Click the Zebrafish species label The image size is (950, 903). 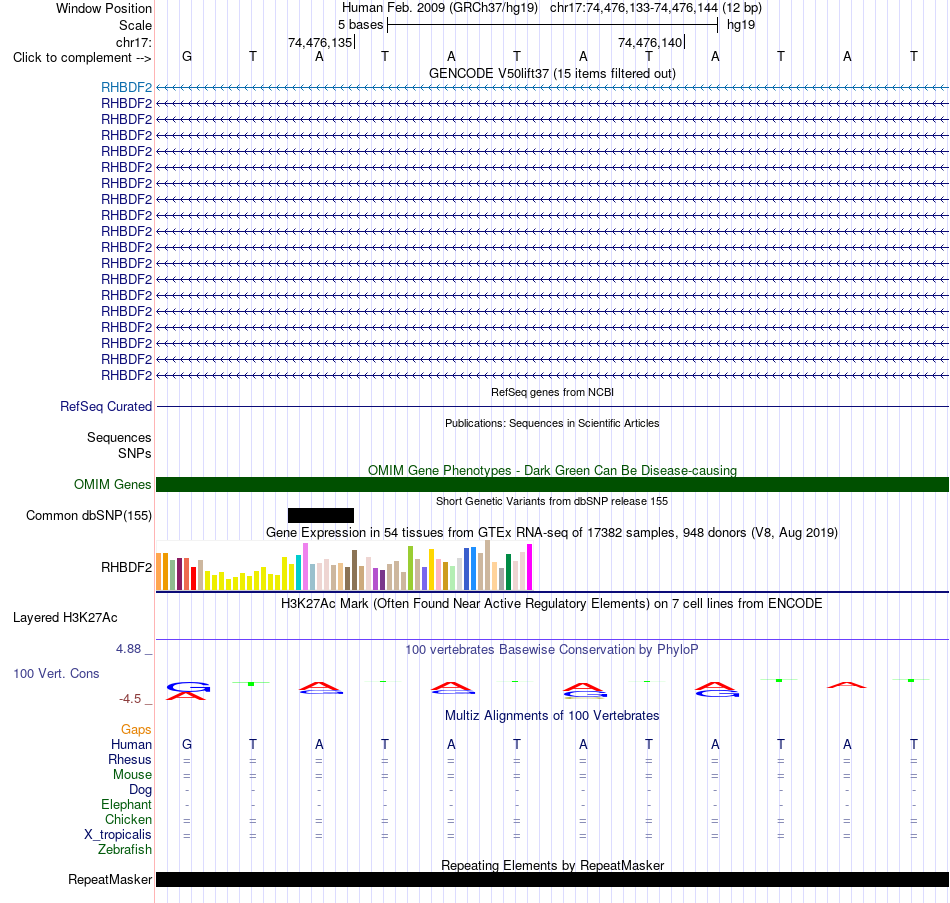coord(125,850)
